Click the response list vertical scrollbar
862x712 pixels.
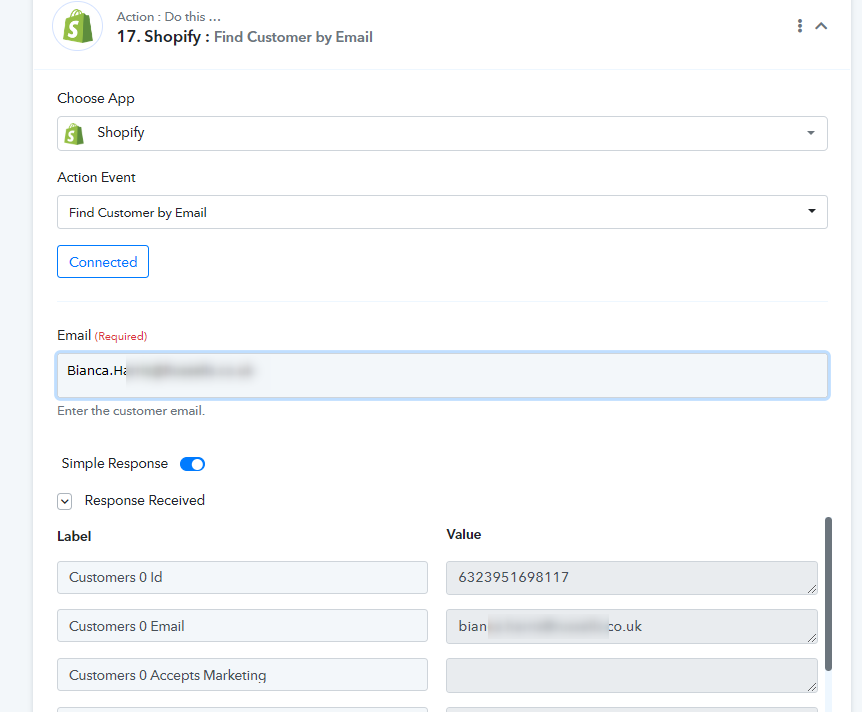coord(828,593)
